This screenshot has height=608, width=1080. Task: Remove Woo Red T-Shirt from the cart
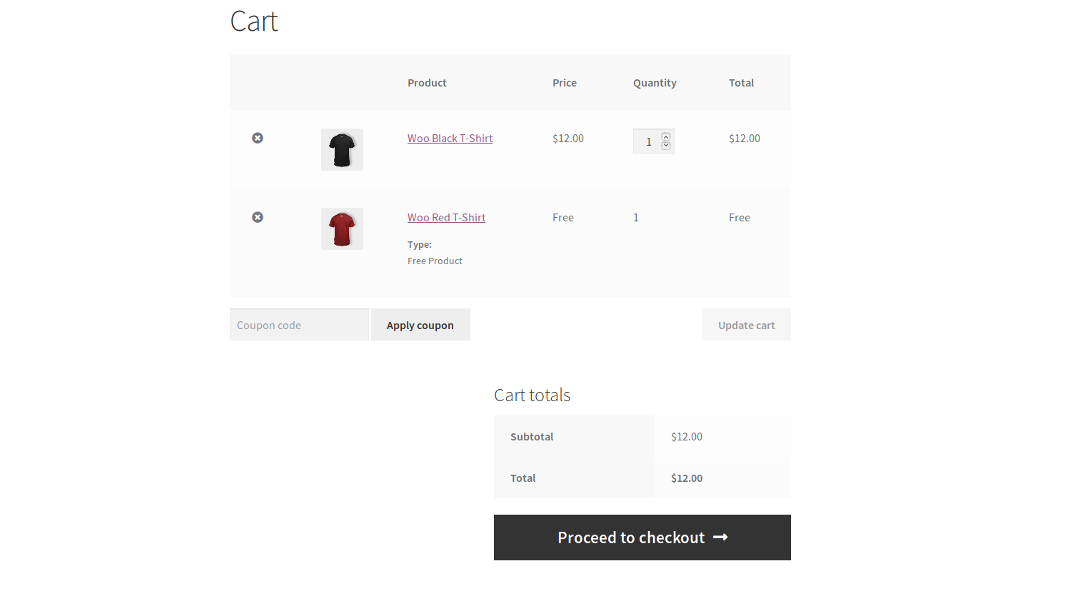point(257,217)
